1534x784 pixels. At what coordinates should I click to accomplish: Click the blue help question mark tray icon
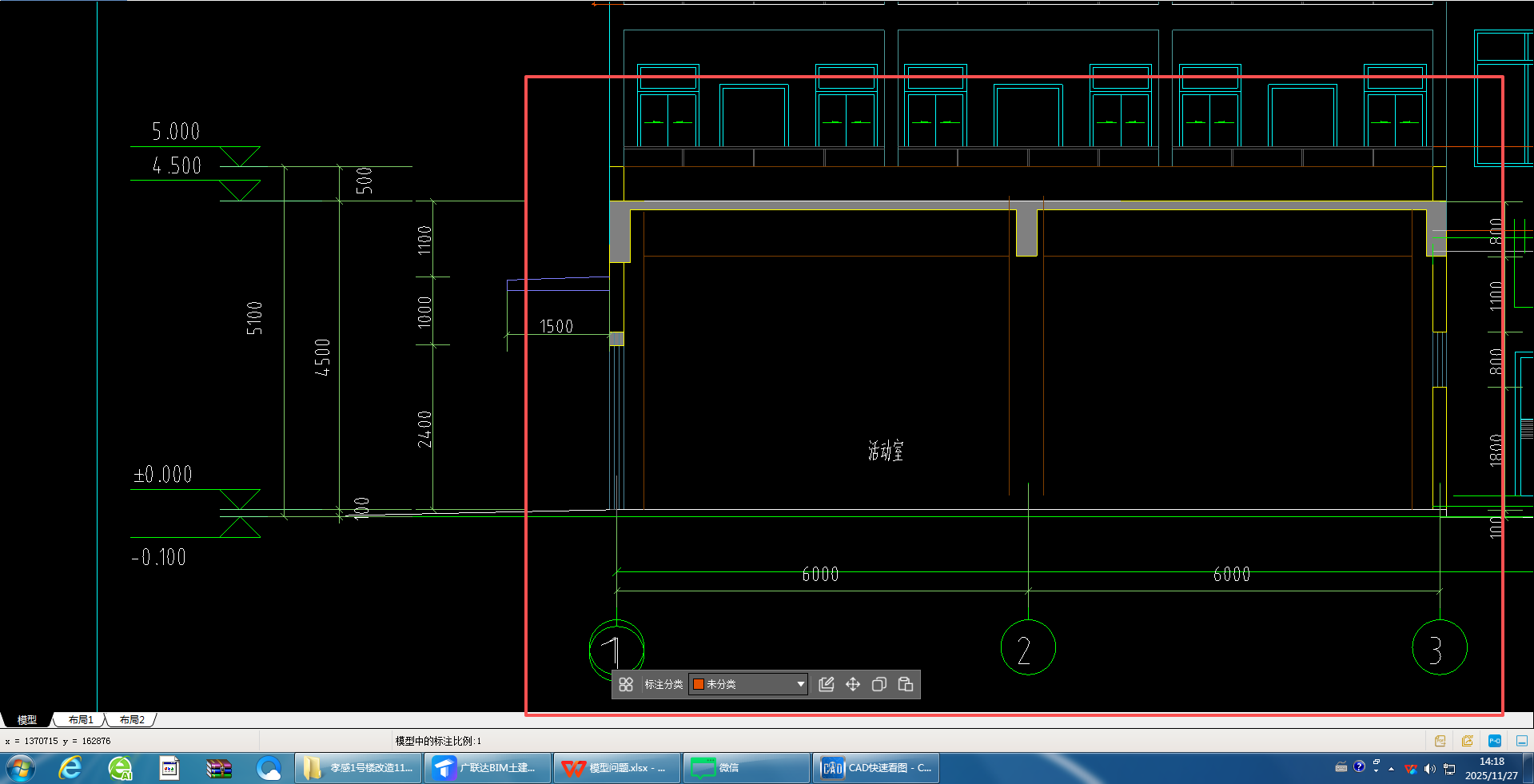1359,767
